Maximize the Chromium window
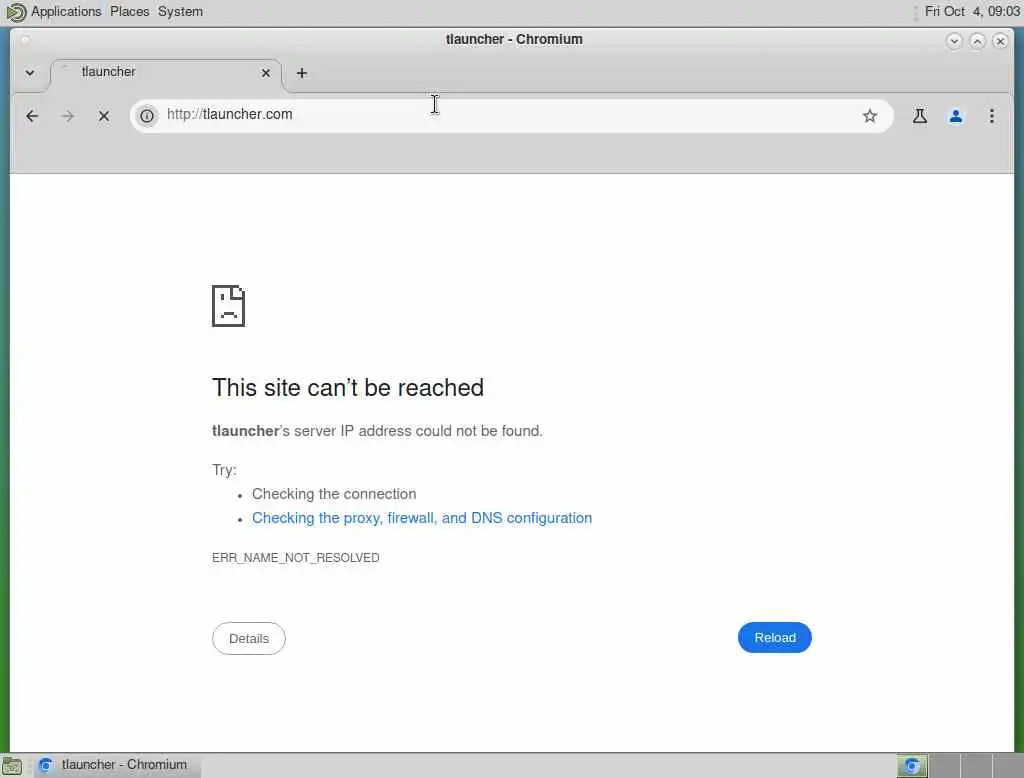Screen dimensions: 1024x778 click(x=977, y=41)
